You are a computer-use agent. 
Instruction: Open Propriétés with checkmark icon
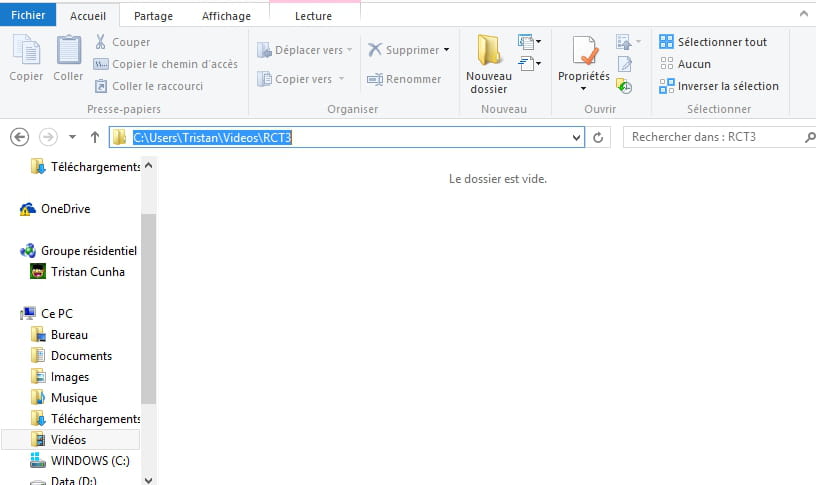click(x=584, y=57)
